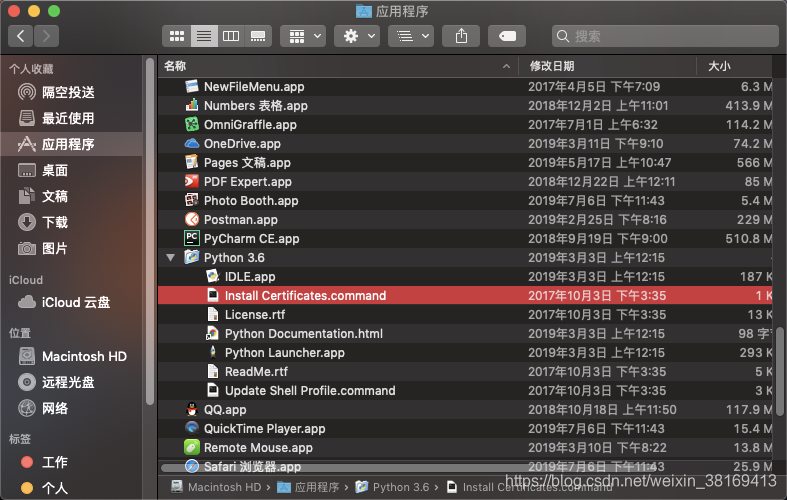Click Macintosh HD in the path bar
The width and height of the screenshot is (787, 500).
pos(216,487)
